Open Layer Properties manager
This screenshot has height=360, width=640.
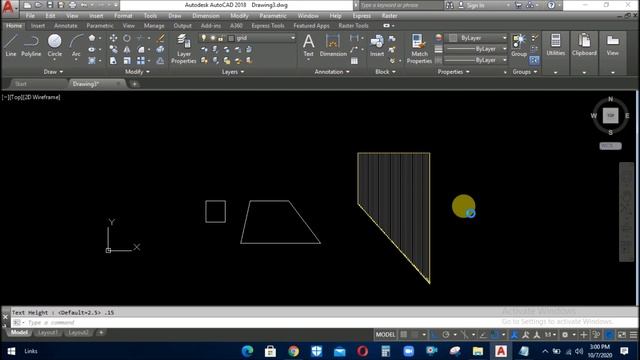[x=184, y=49]
